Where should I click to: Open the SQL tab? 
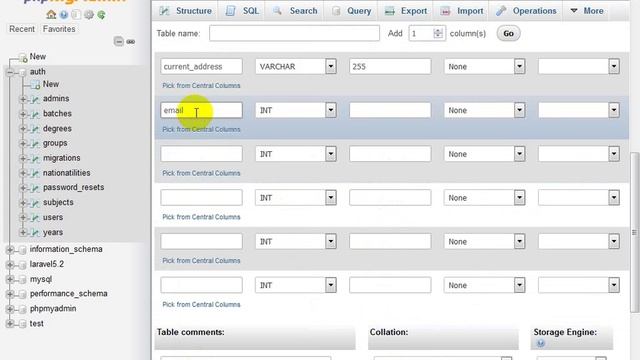click(x=243, y=11)
